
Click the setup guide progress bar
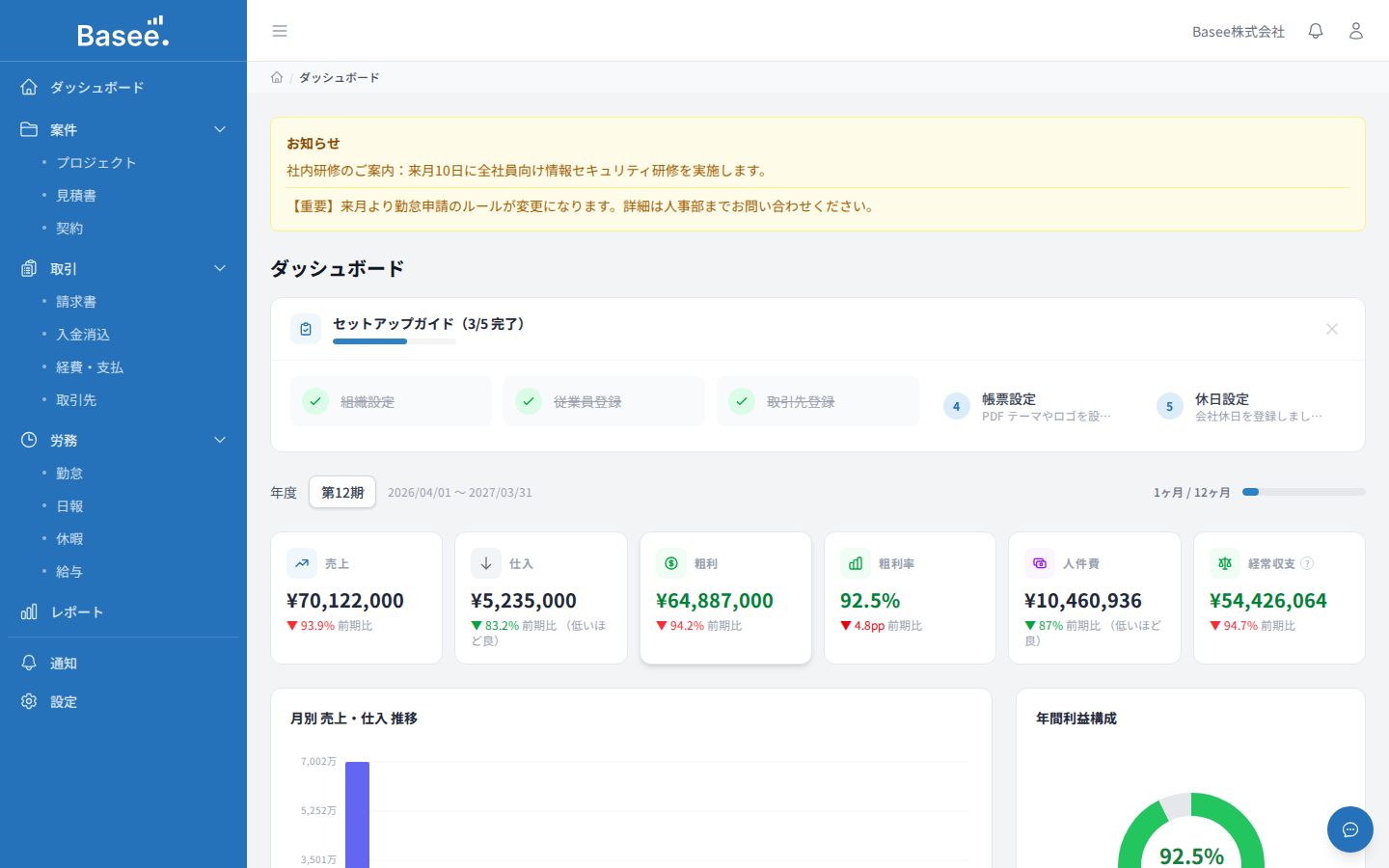(x=395, y=341)
